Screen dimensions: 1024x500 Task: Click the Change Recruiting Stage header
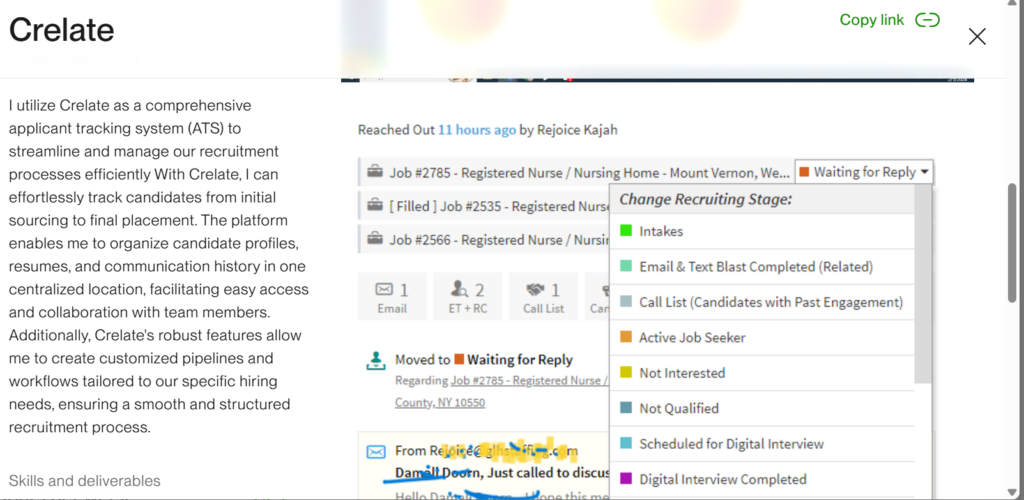705,199
